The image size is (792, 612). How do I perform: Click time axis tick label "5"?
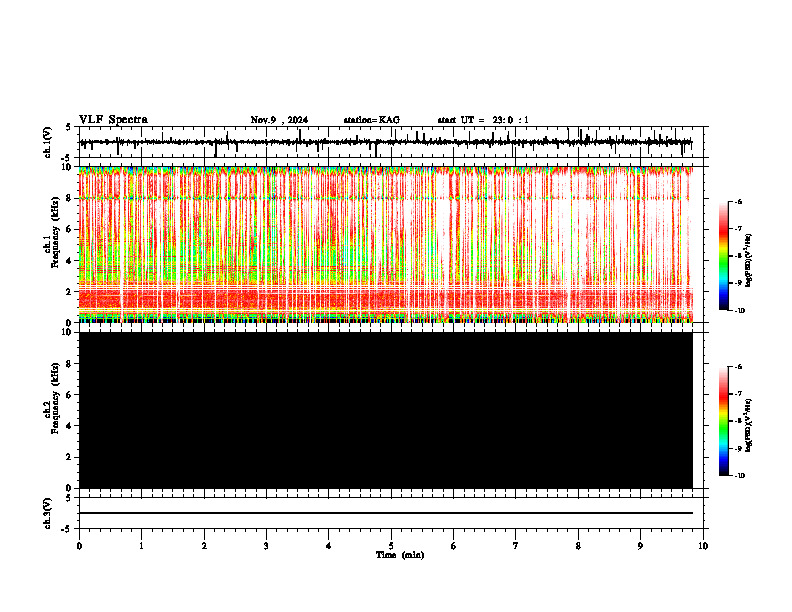point(391,546)
